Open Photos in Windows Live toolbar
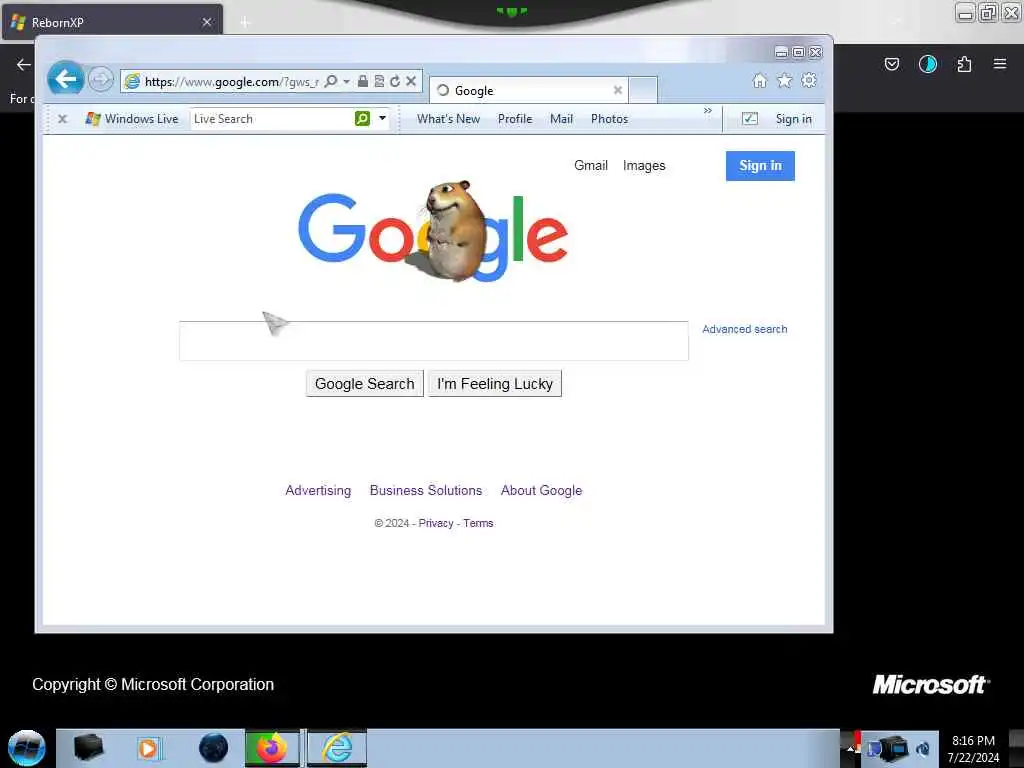Screen dimensions: 1024x768 tap(609, 119)
